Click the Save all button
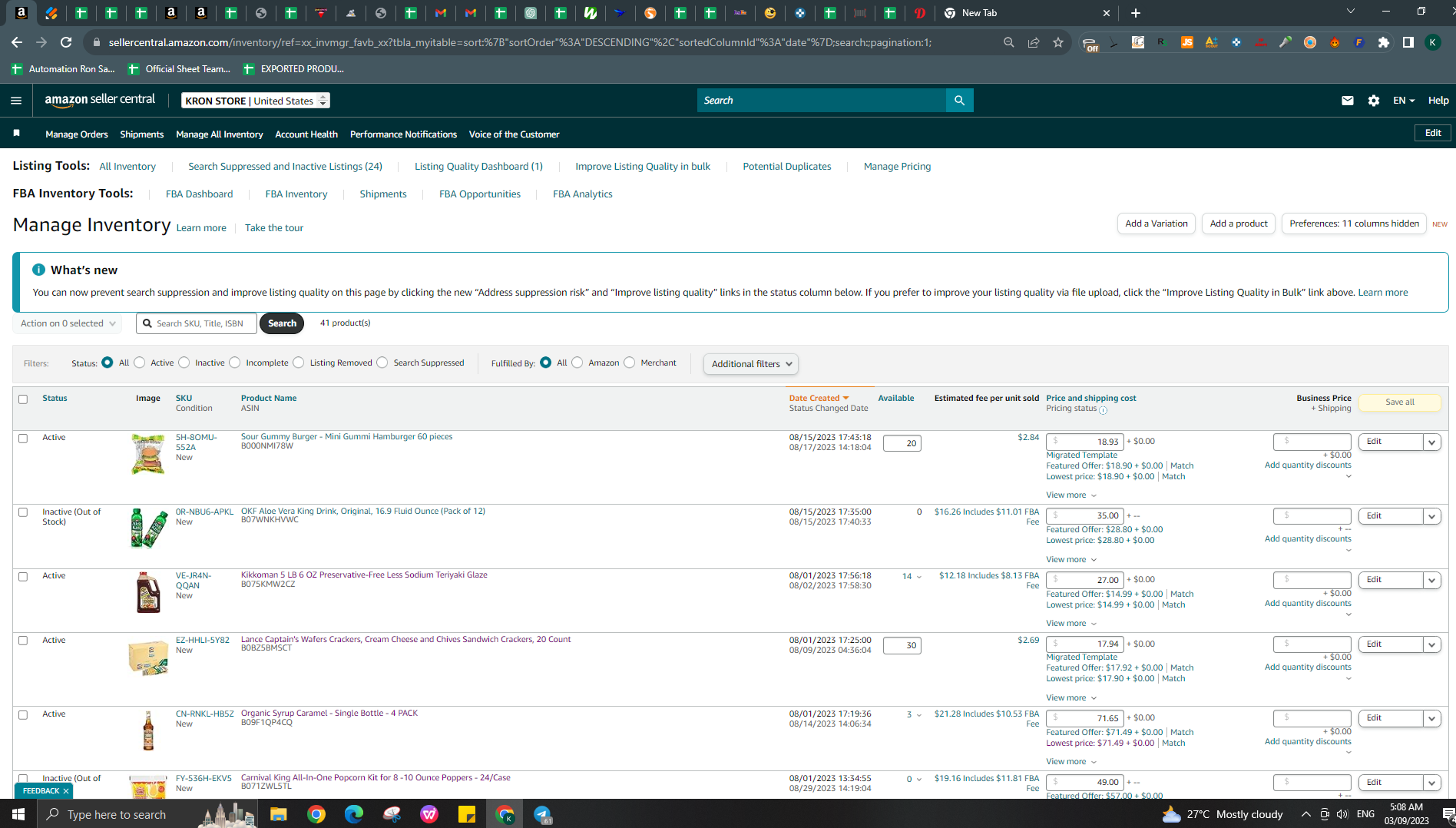The image size is (1456, 828). coord(1400,402)
